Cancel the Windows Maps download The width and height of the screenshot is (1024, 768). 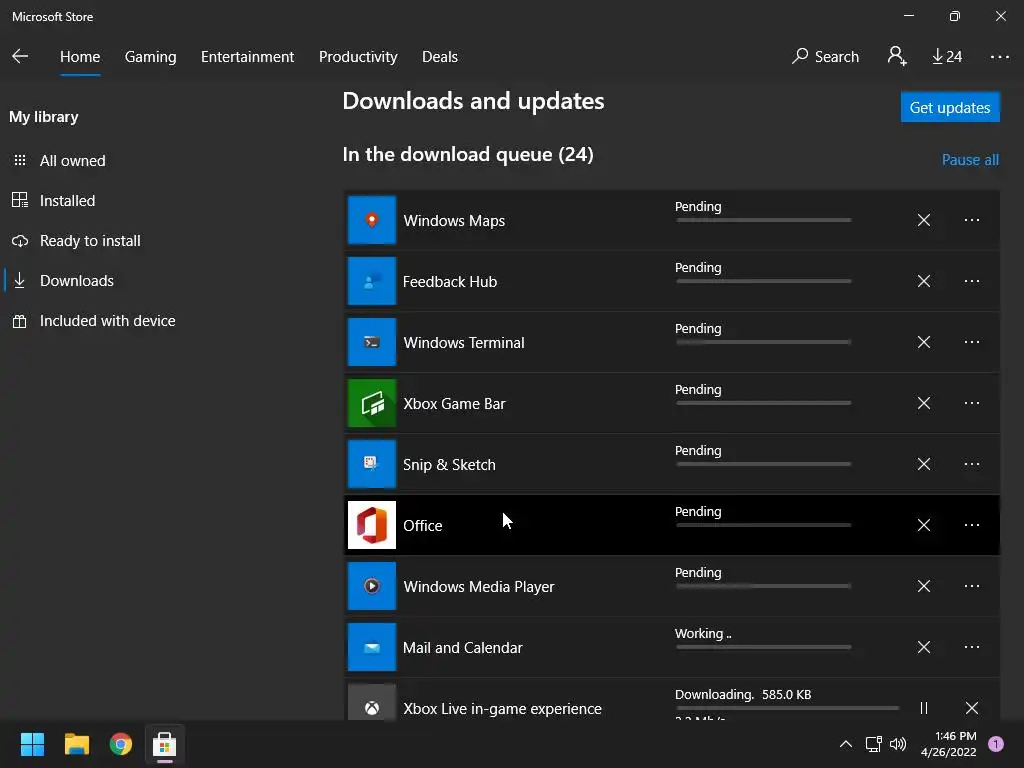coord(923,220)
